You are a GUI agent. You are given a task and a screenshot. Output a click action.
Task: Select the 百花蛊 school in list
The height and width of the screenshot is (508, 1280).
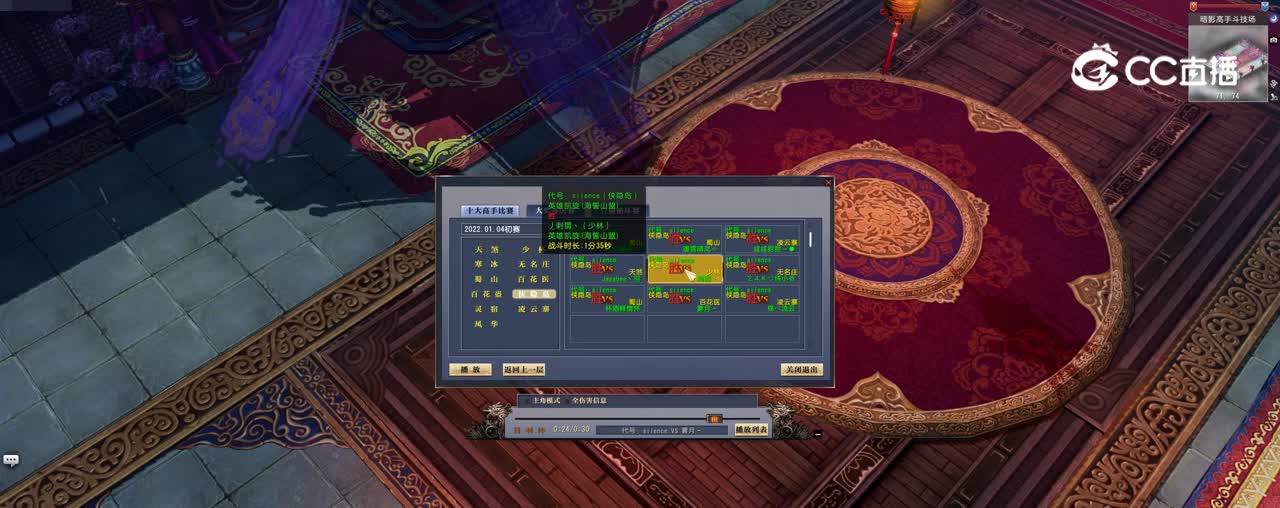coord(487,294)
